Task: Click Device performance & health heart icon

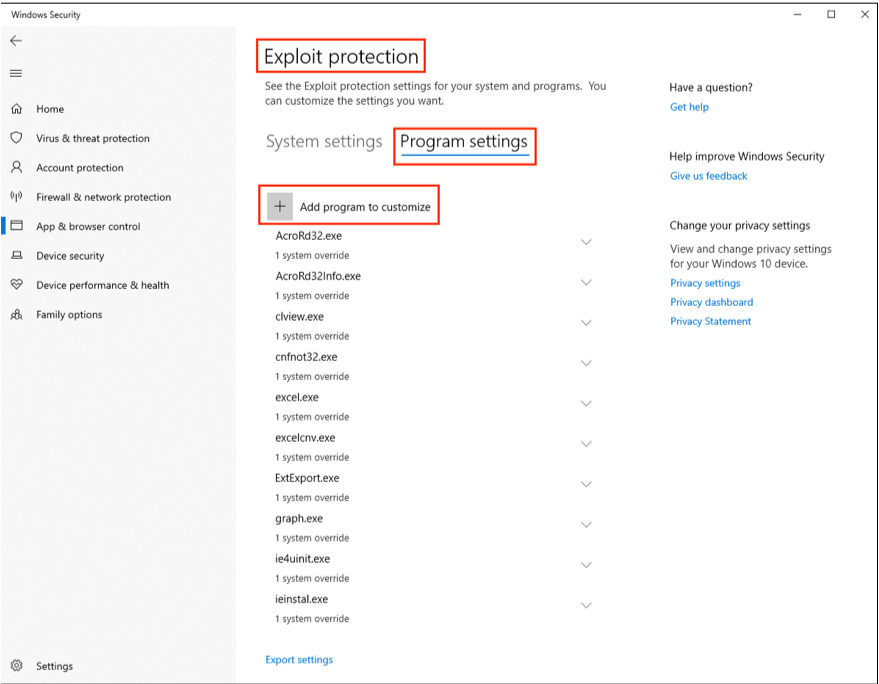Action: tap(17, 284)
